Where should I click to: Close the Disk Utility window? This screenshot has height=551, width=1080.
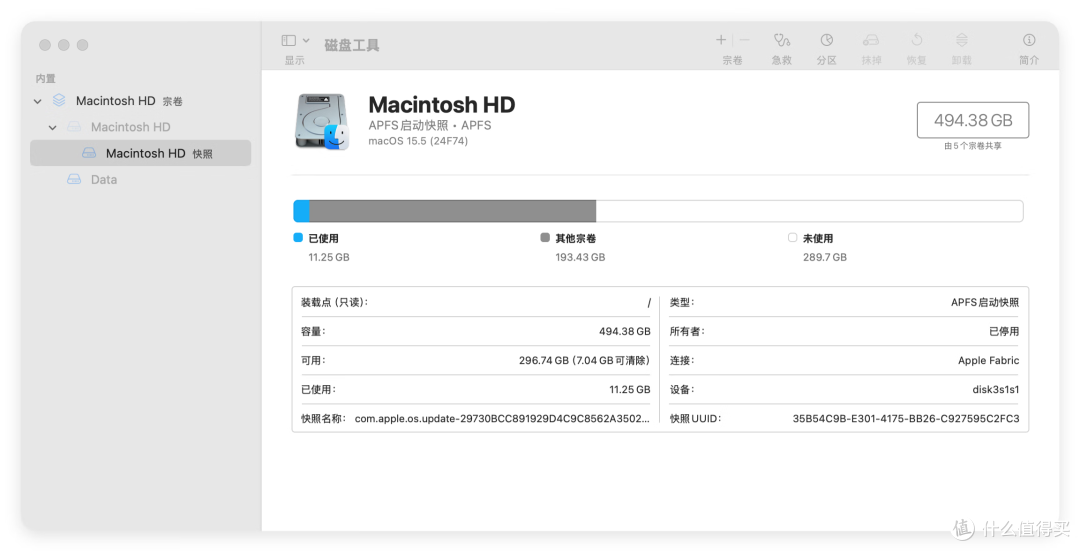45,45
